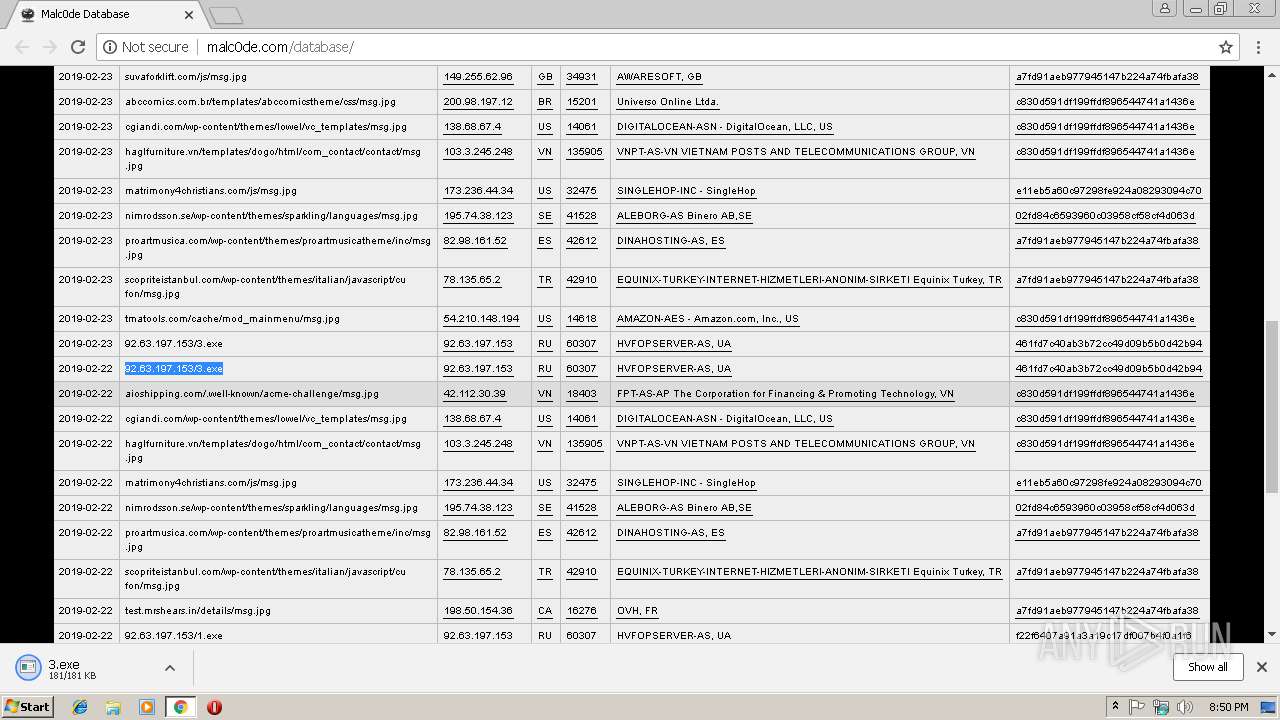The width and height of the screenshot is (1280, 720).
Task: Open IP link 200.98.197.12
Action: point(478,102)
